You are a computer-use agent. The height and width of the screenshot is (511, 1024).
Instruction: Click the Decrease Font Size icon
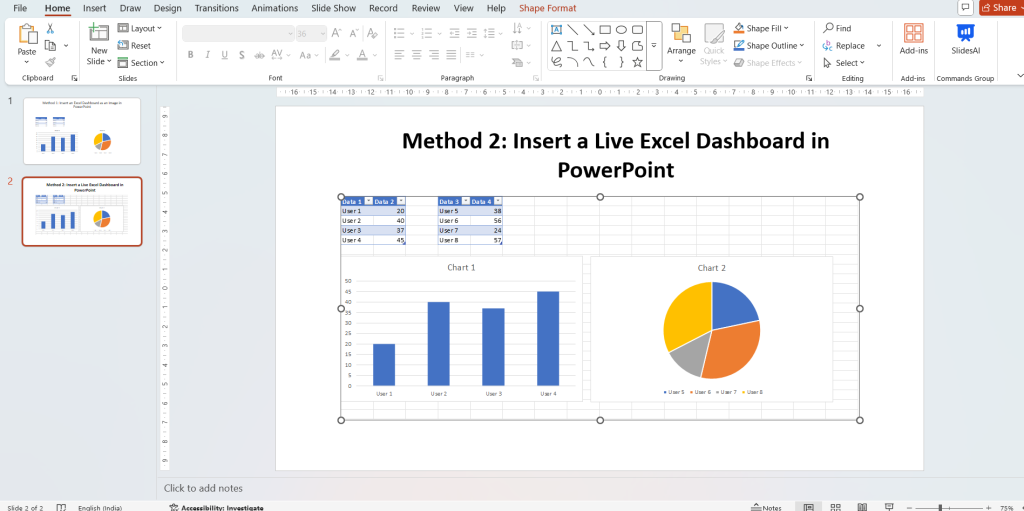[354, 33]
